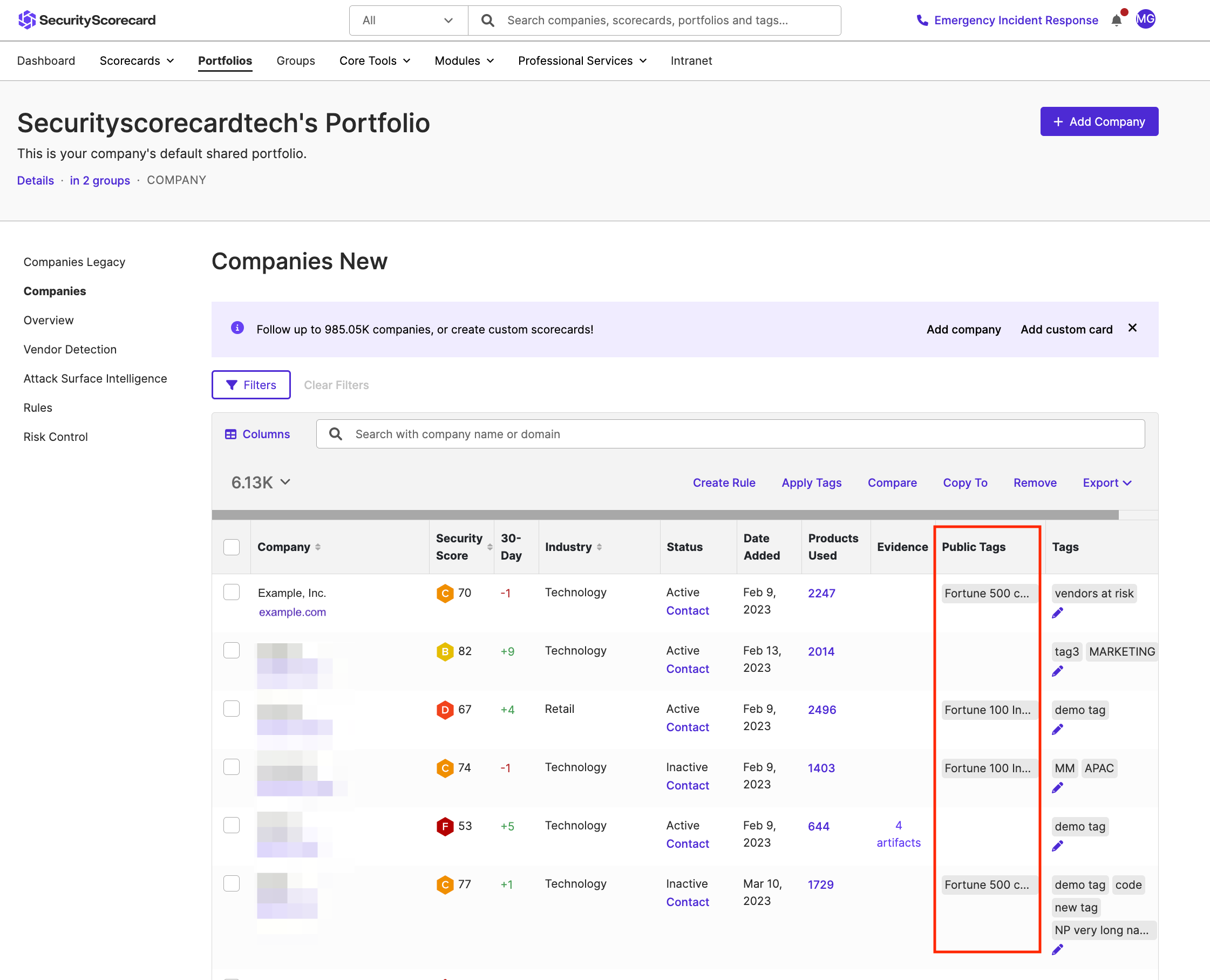Open the MG user avatar menu

1146,19
